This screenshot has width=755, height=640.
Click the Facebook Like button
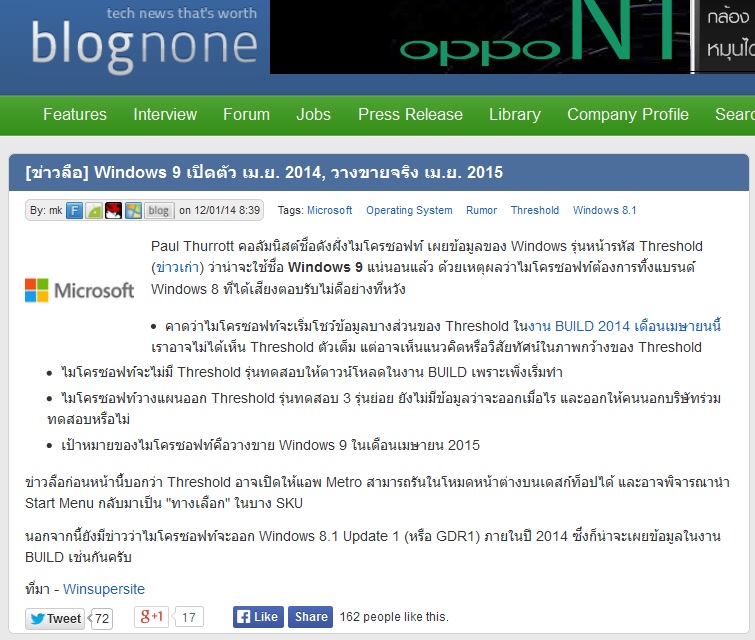point(258,617)
